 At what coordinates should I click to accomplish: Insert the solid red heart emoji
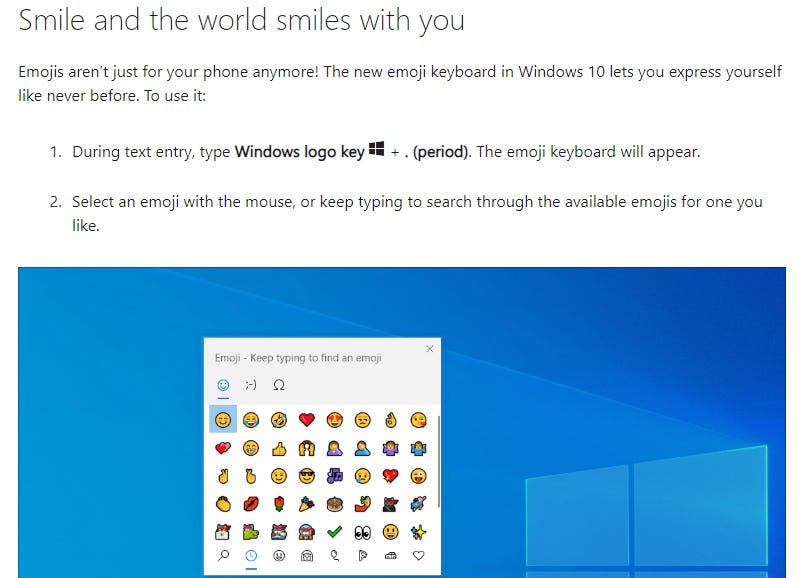coord(307,420)
